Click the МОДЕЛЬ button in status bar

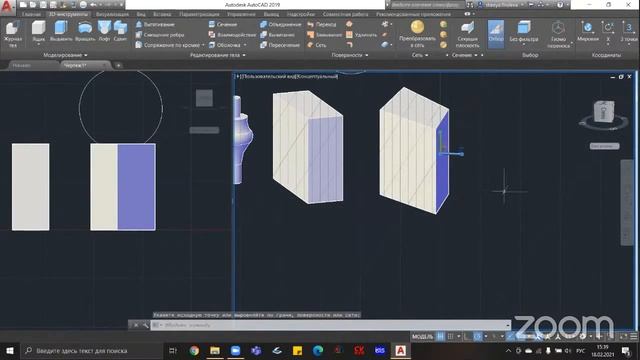click(x=422, y=337)
